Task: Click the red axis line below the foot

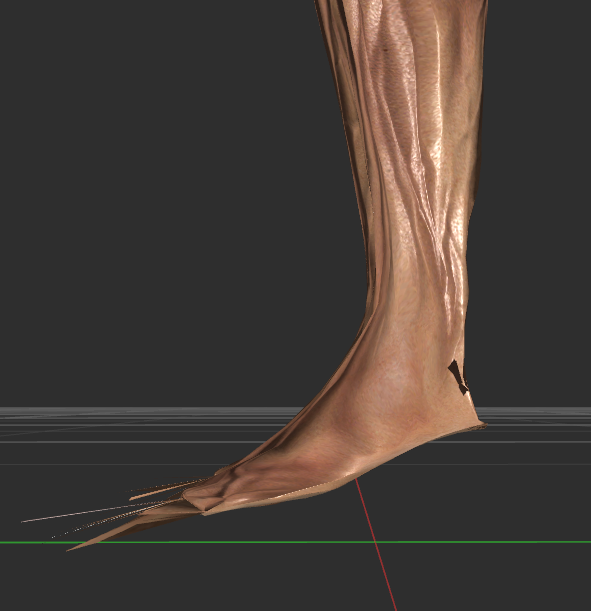Action: click(x=376, y=544)
